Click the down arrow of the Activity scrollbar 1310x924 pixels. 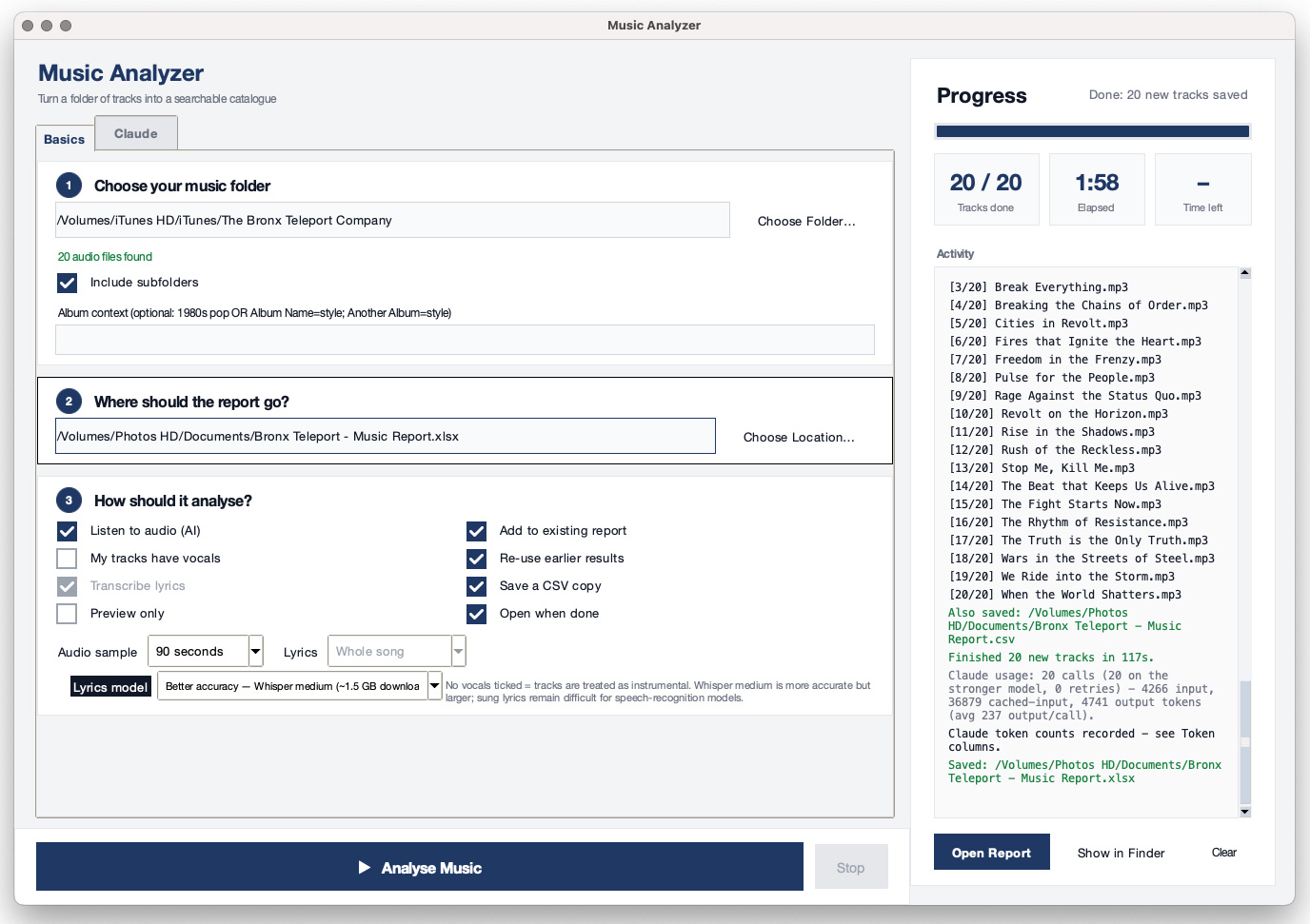click(1244, 812)
